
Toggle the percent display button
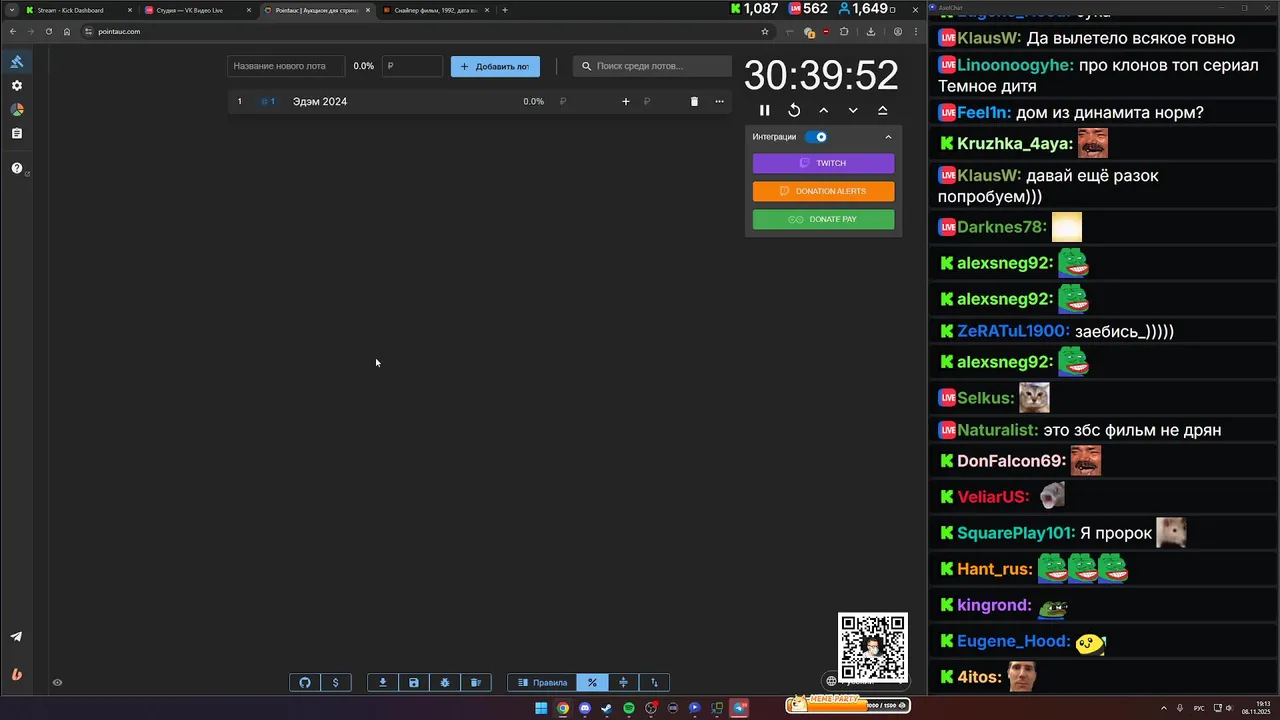click(592, 683)
